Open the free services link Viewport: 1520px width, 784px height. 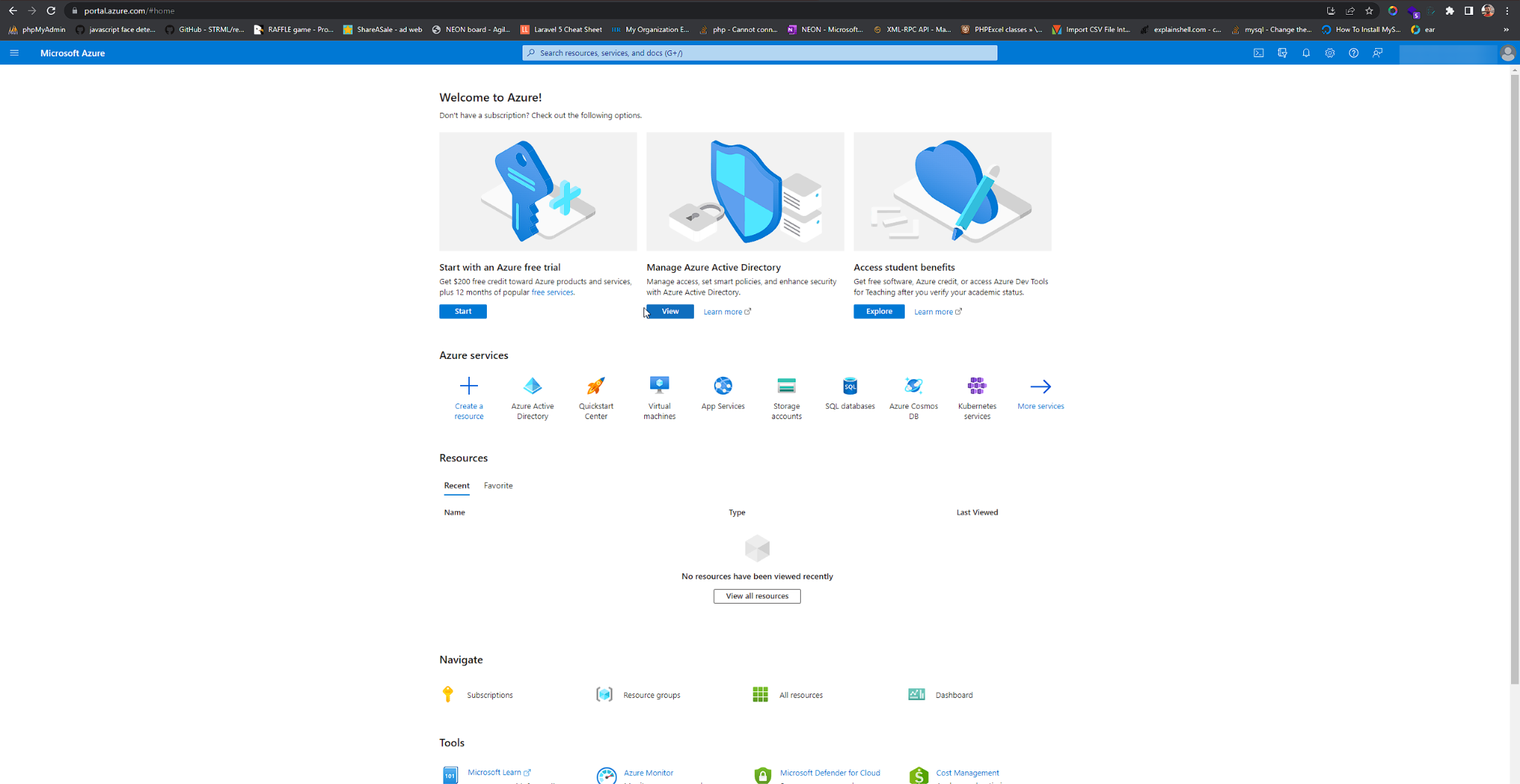pyautogui.click(x=552, y=292)
